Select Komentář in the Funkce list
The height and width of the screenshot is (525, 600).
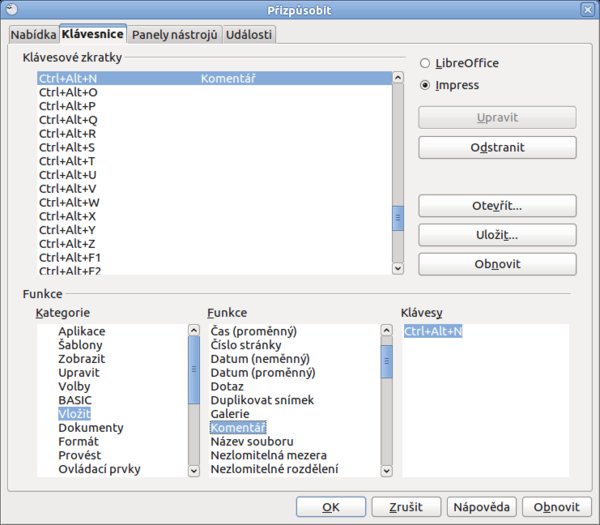(x=238, y=428)
